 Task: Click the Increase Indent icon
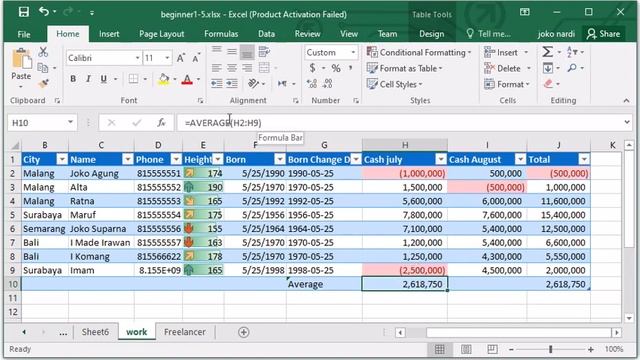(x=232, y=83)
